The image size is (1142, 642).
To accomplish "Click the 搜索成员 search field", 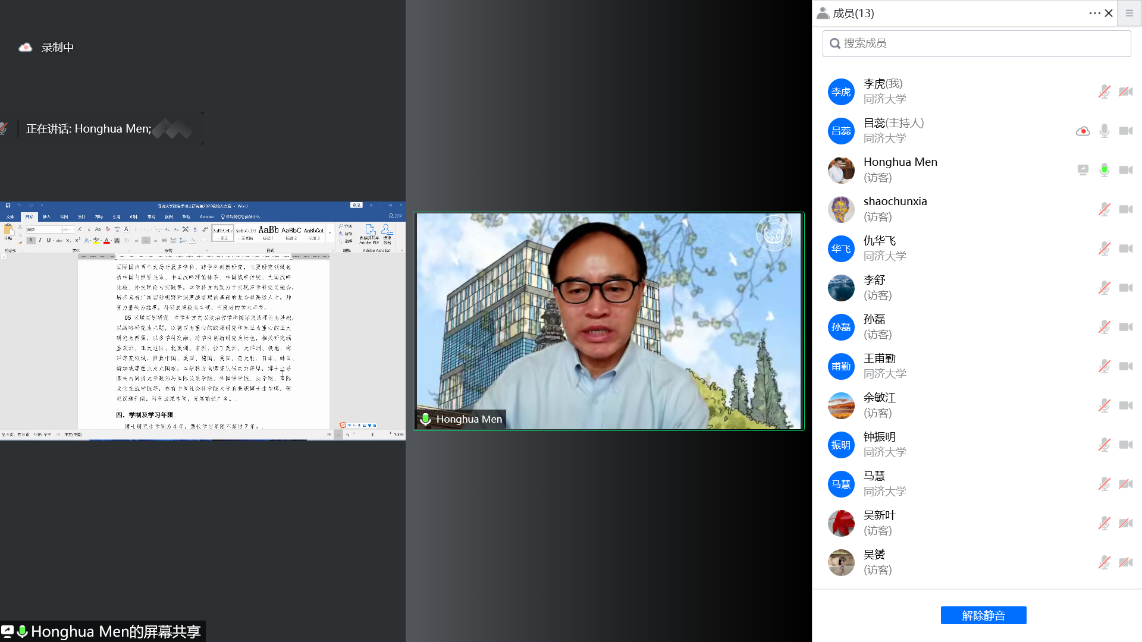I will 977,43.
